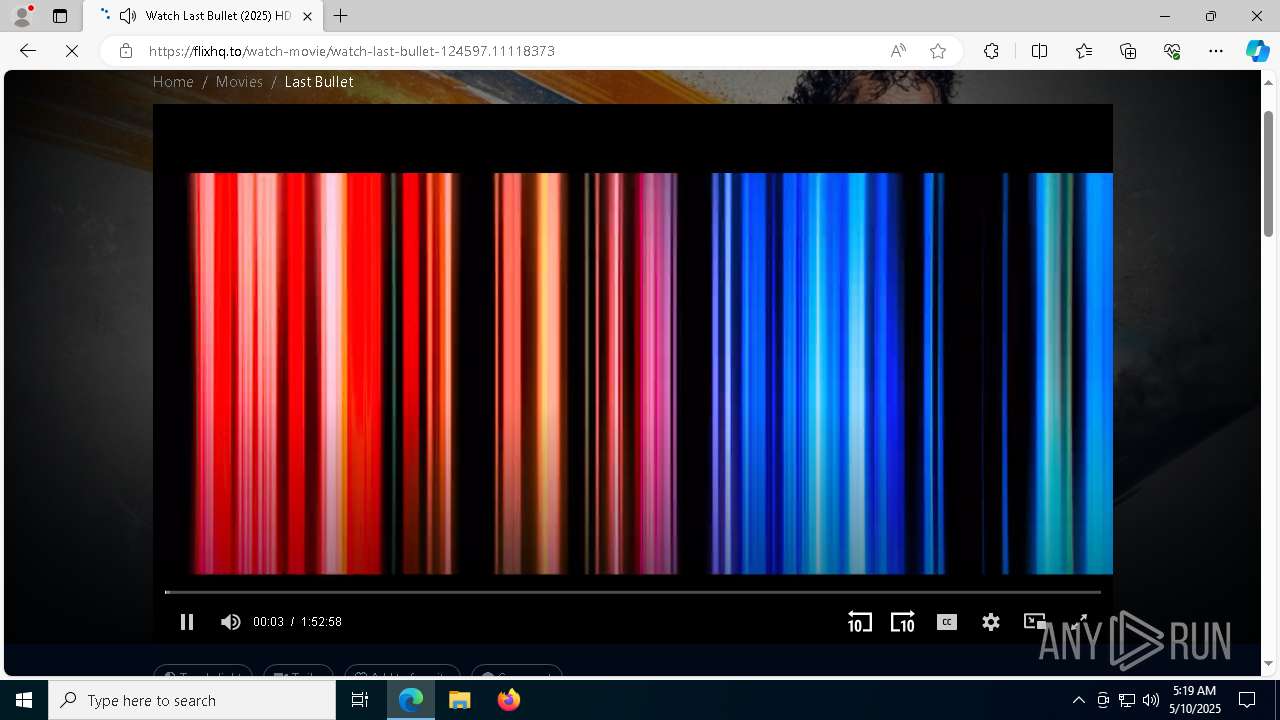Pause the video playback
Viewport: 1280px width, 720px height.
pyautogui.click(x=187, y=622)
